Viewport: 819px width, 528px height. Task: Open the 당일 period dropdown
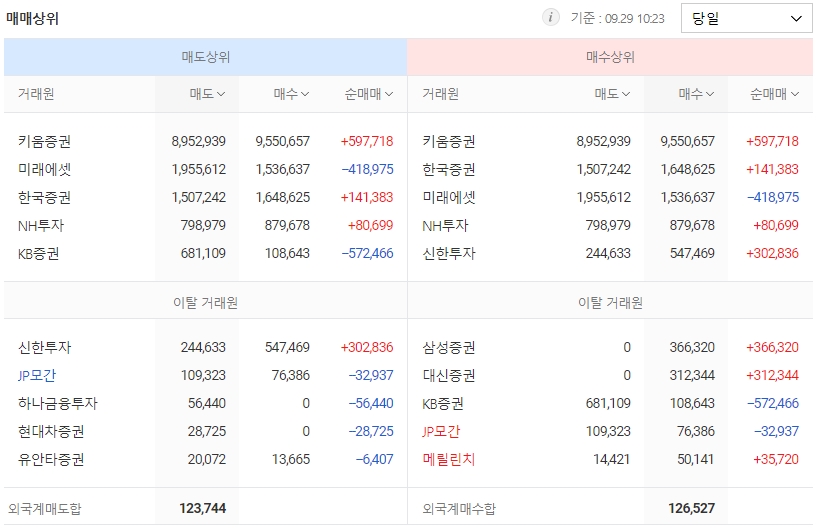click(x=746, y=18)
